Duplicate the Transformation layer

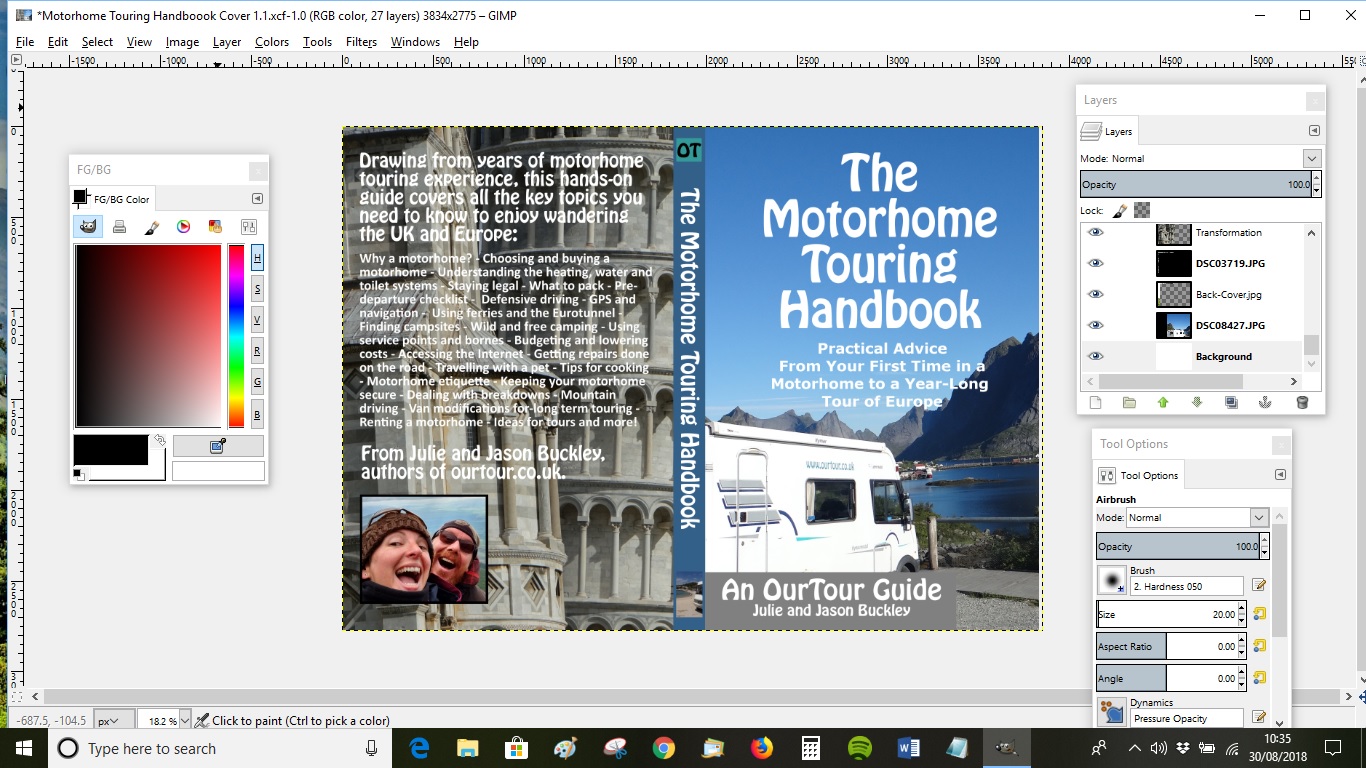pyautogui.click(x=1231, y=402)
